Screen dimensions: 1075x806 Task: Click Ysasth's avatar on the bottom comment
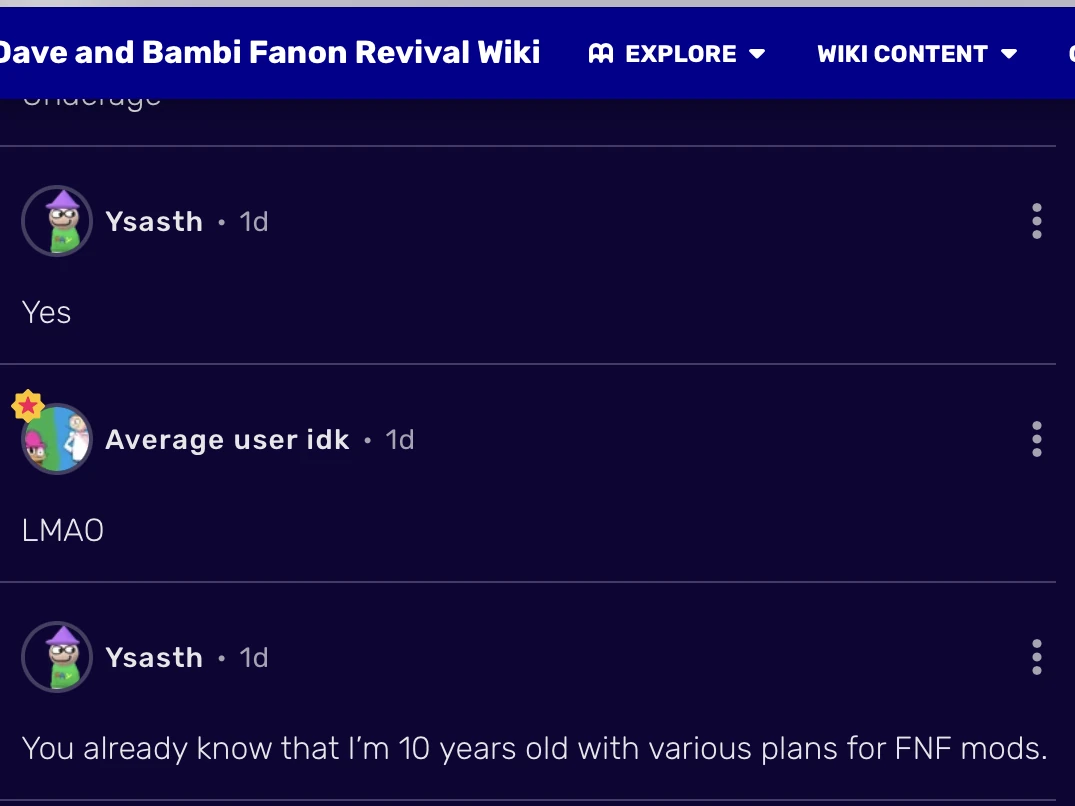click(57, 657)
